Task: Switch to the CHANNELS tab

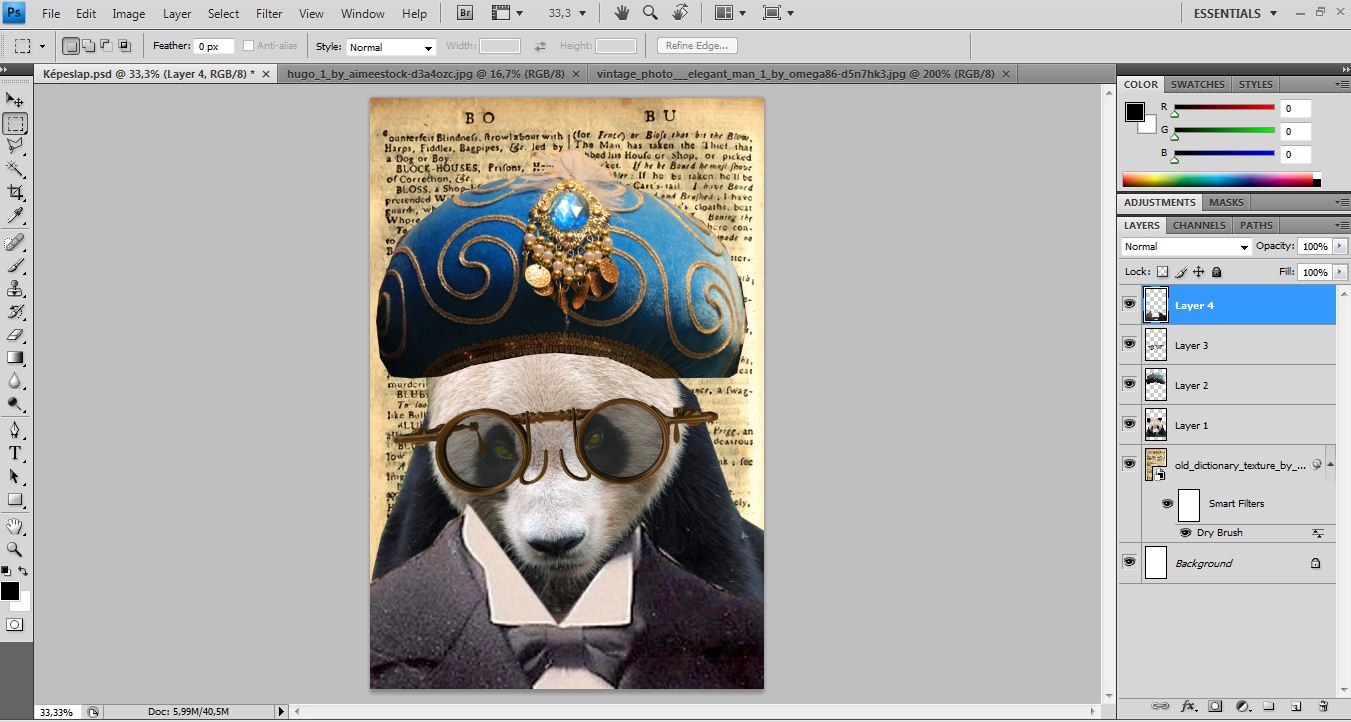Action: 1199,225
